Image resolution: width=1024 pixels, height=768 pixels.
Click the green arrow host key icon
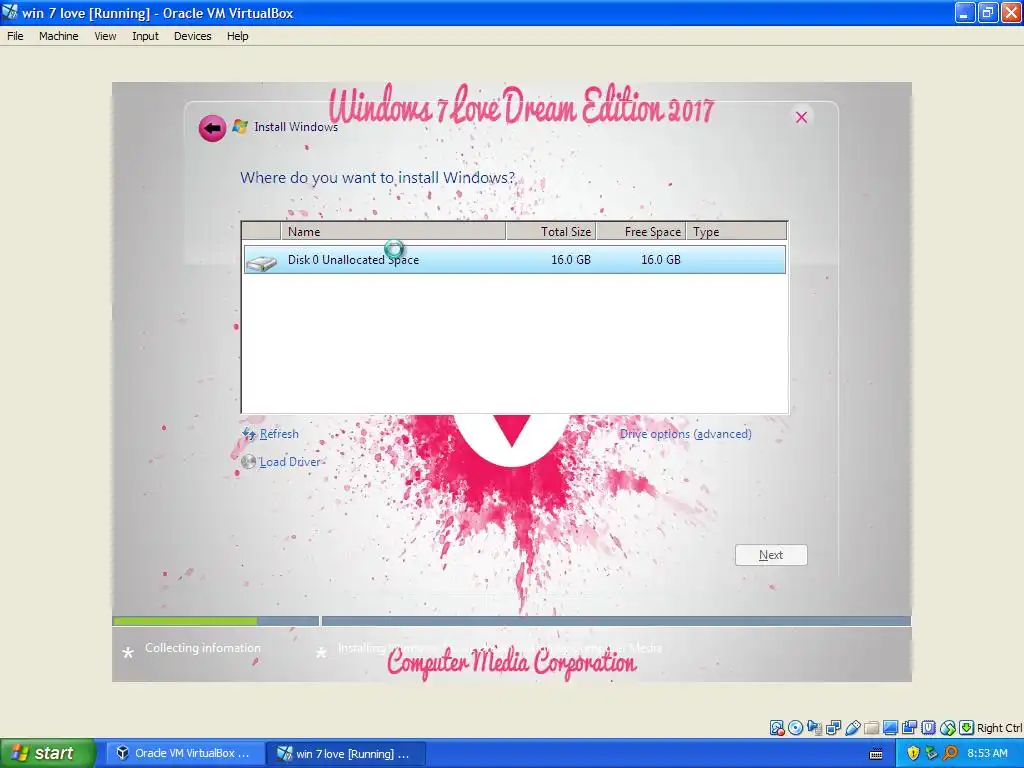pyautogui.click(x=967, y=728)
